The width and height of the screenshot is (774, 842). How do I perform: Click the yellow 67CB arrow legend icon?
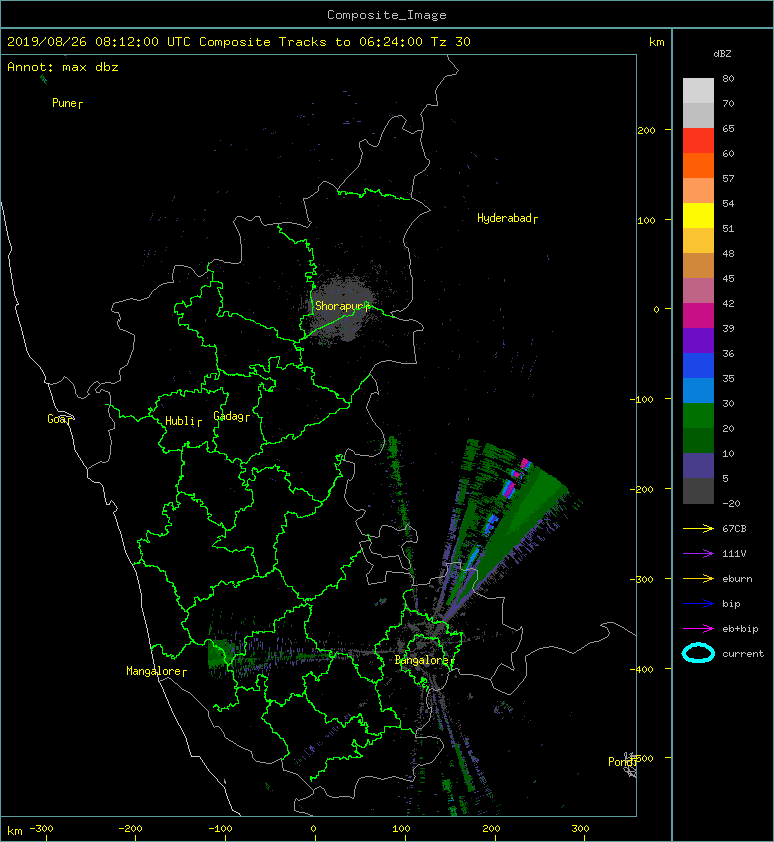click(698, 529)
